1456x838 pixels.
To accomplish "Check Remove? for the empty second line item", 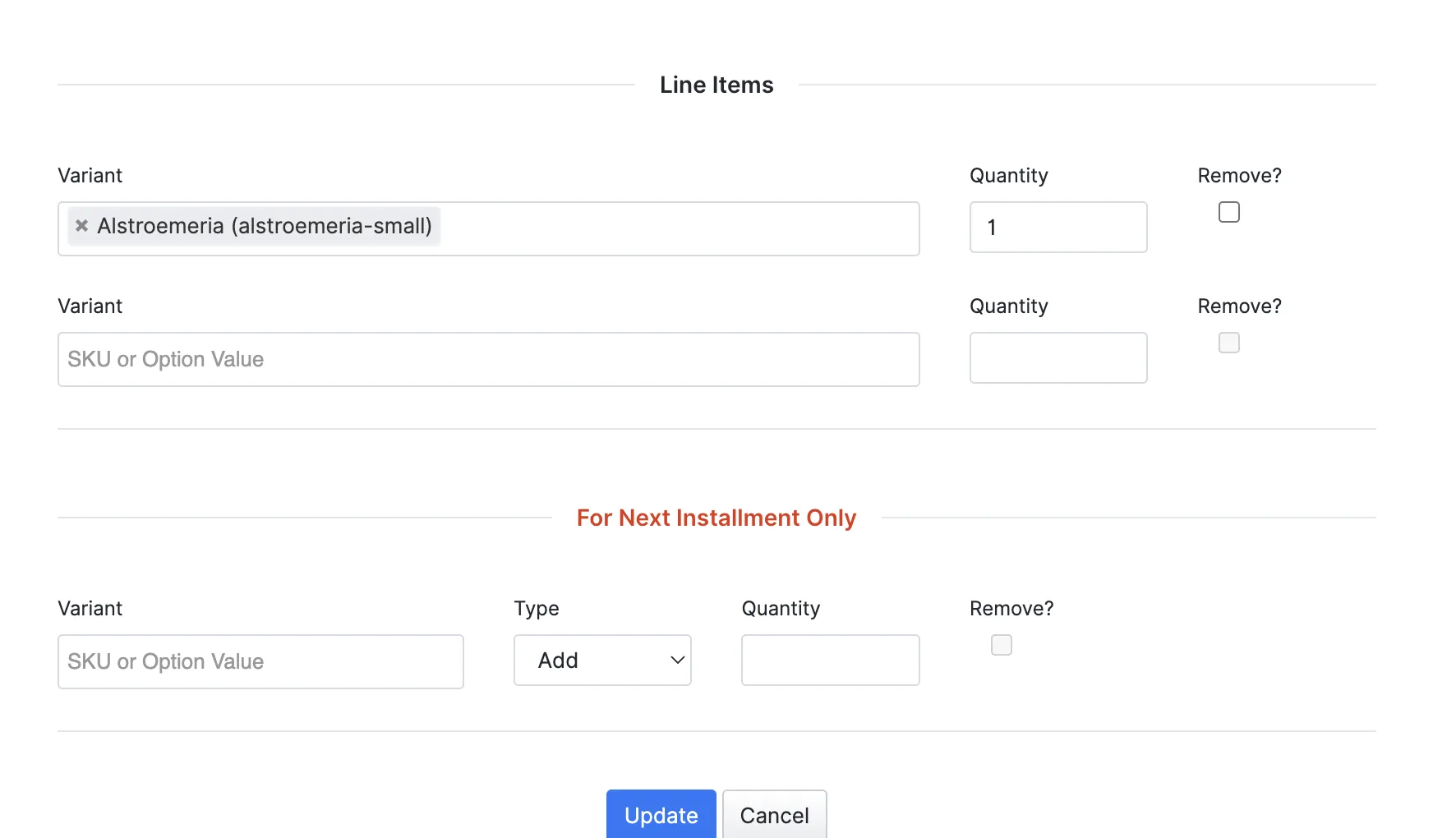I will tap(1228, 343).
